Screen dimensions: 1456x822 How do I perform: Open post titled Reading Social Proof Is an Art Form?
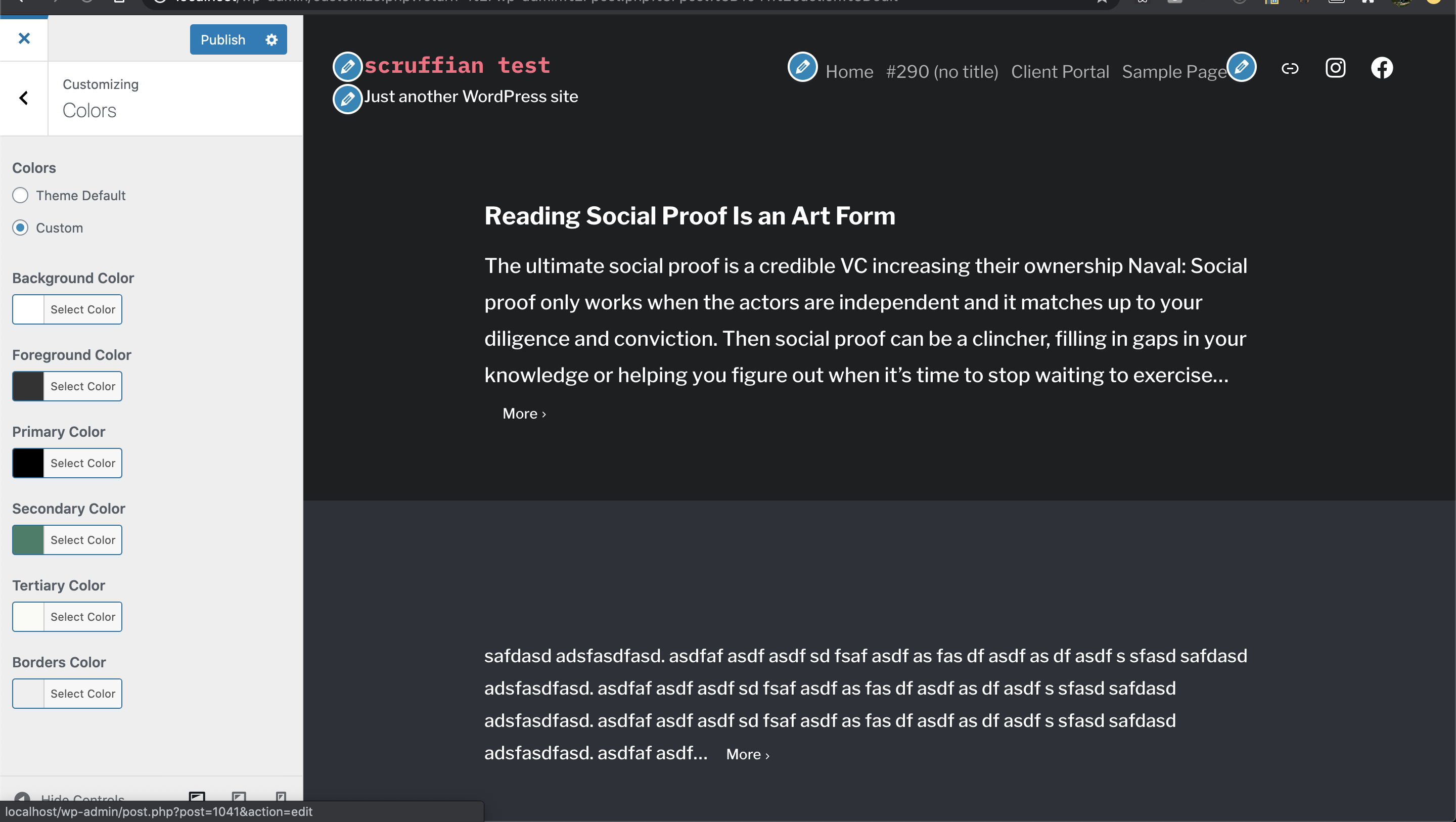pyautogui.click(x=690, y=215)
